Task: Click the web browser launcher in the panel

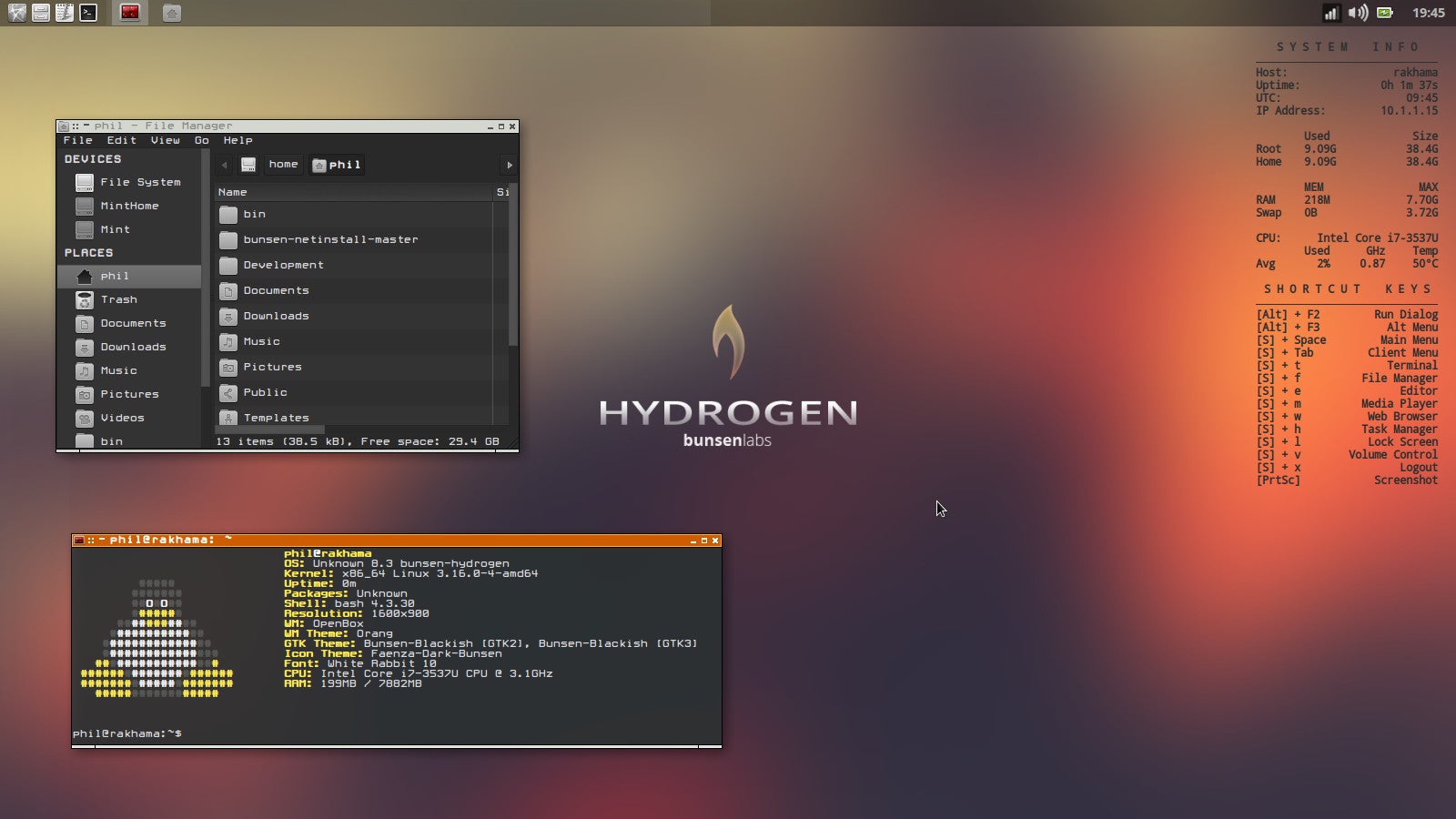Action: click(x=17, y=13)
